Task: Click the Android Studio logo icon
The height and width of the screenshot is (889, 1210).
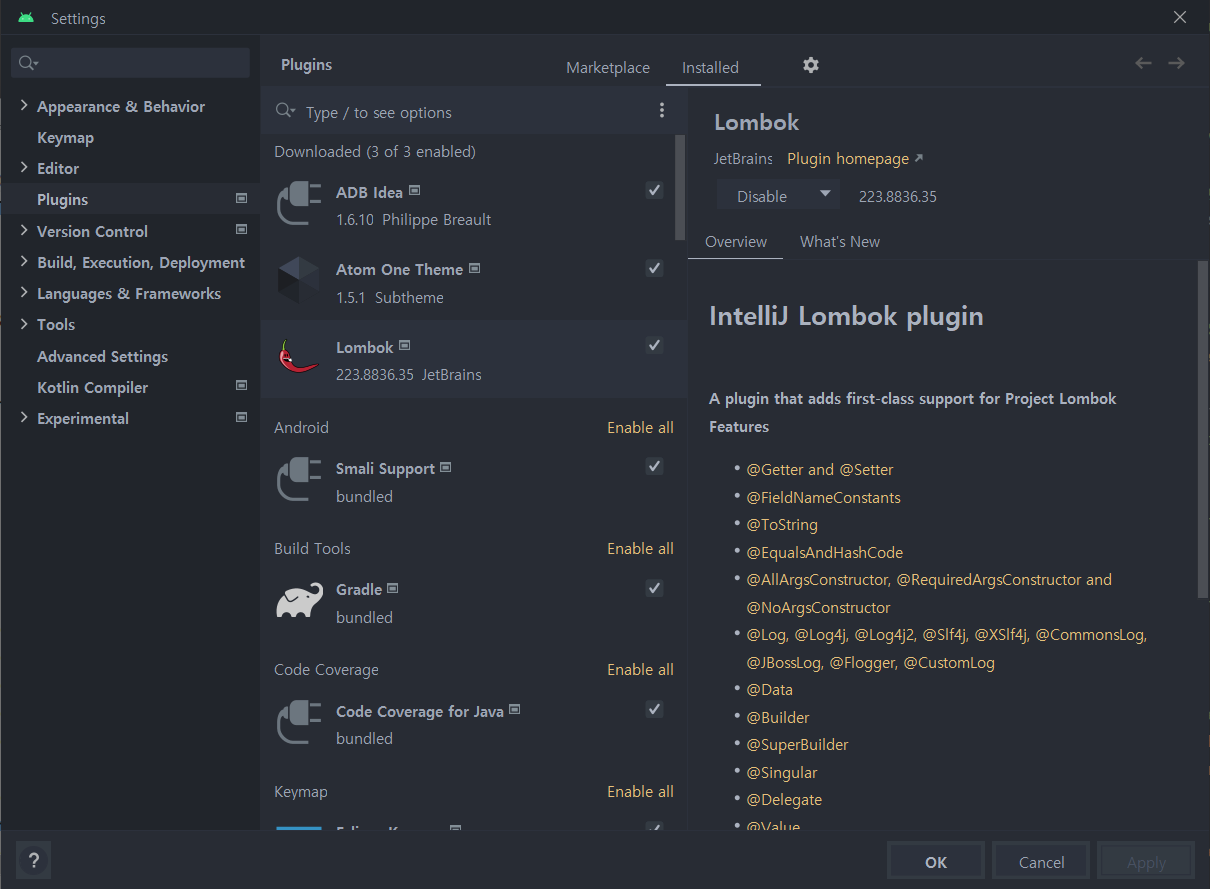Action: tap(26, 18)
